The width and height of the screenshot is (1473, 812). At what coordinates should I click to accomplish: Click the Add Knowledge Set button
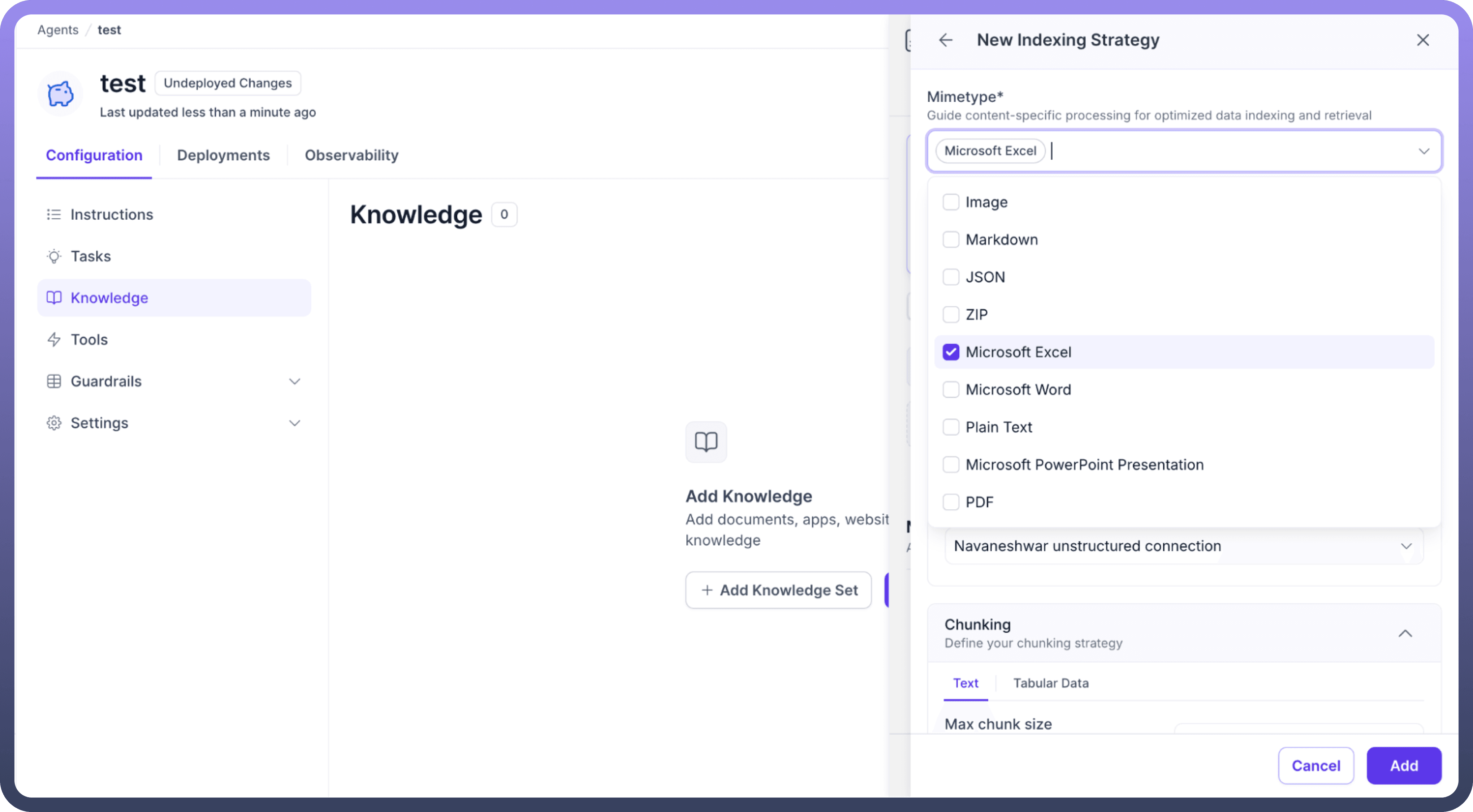click(x=778, y=590)
